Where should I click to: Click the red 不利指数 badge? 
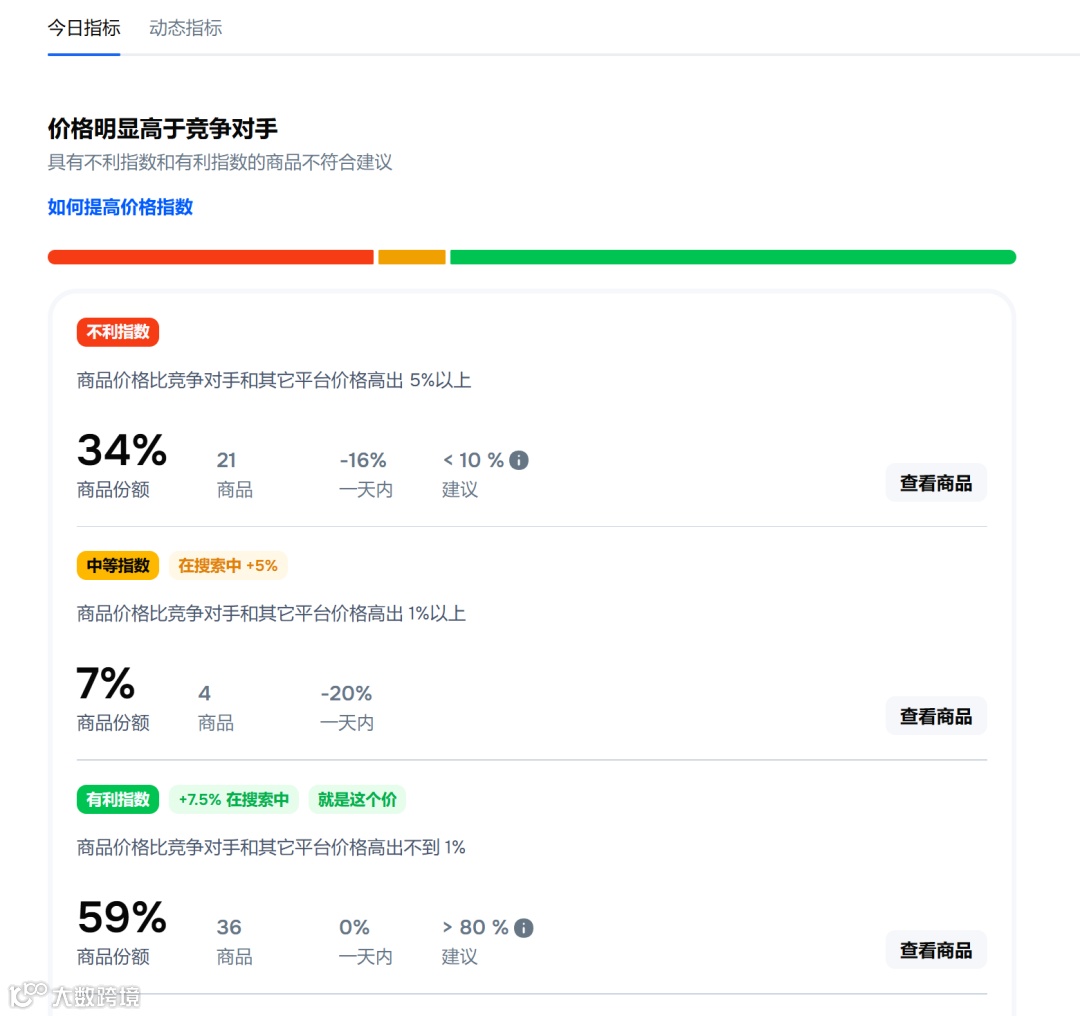point(118,332)
